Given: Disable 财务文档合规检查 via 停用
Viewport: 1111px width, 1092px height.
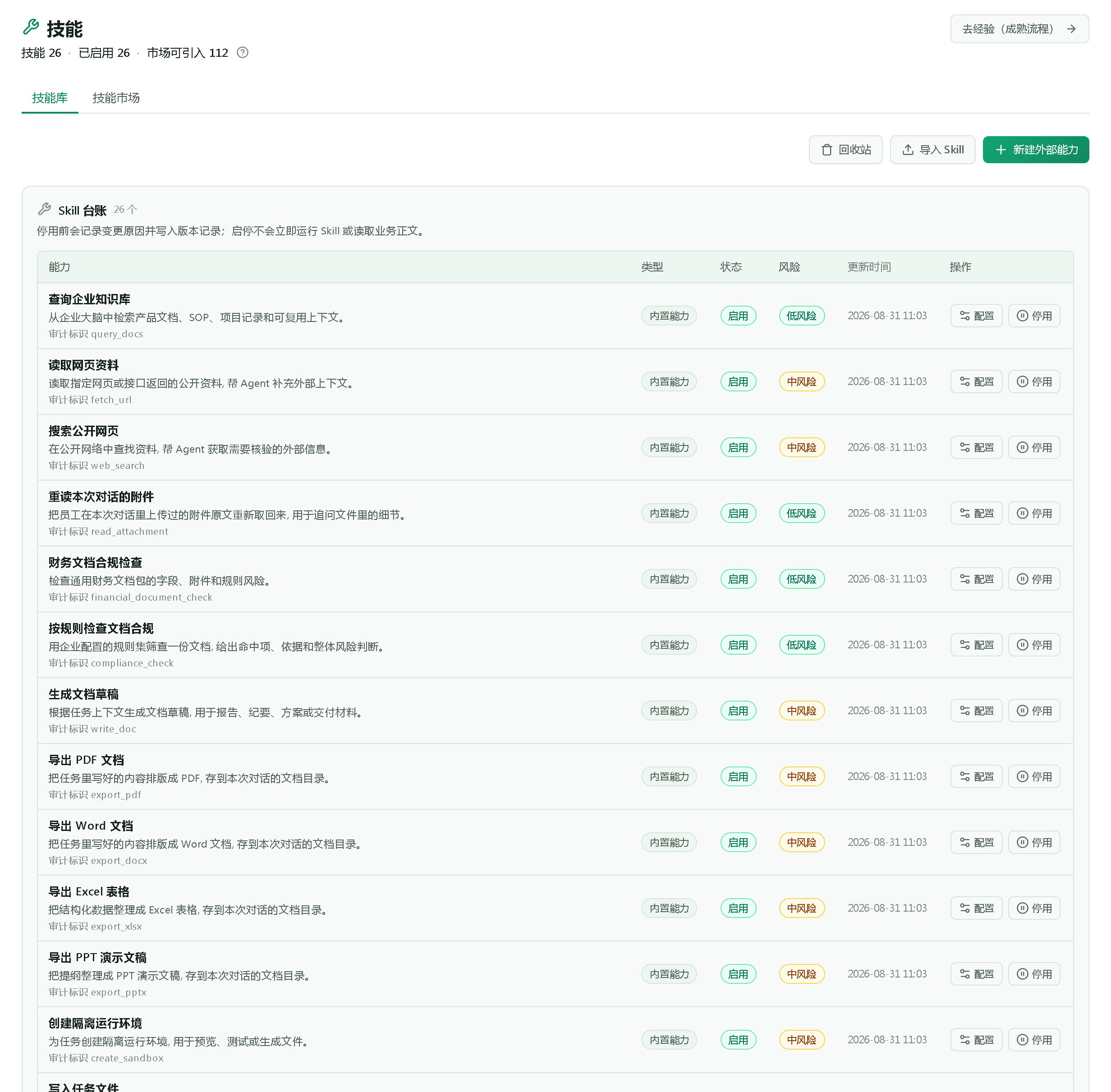Looking at the screenshot, I should pos(1033,579).
